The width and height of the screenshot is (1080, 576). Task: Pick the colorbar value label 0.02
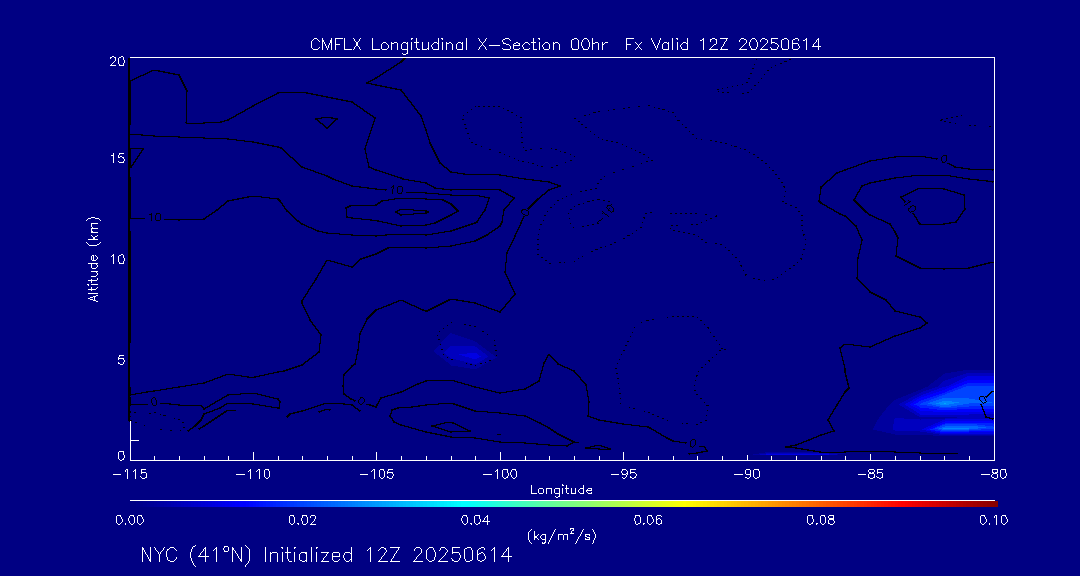coord(303,520)
